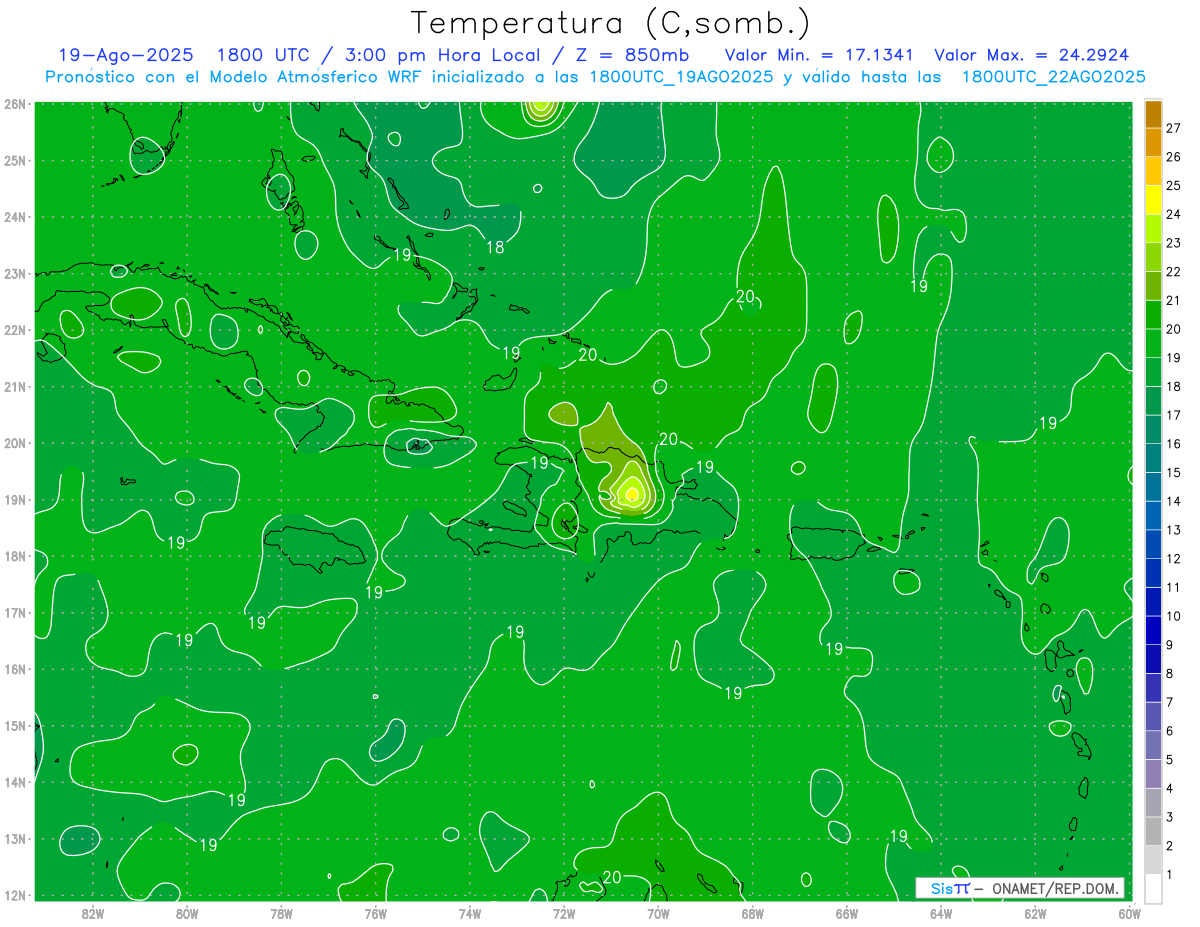Image resolution: width=1200 pixels, height=927 pixels.
Task: Click the color bar label "6"
Action: click(1169, 731)
